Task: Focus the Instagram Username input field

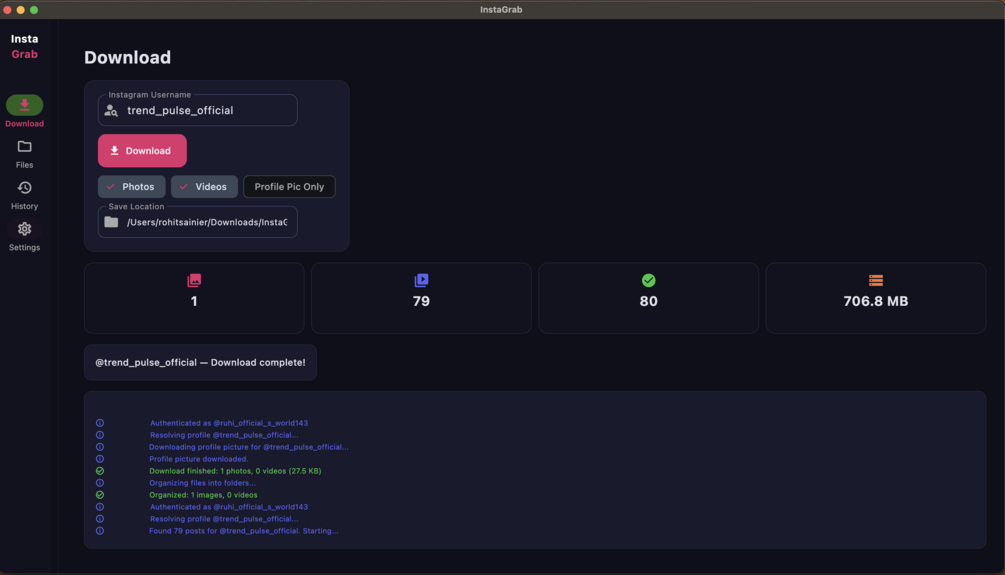Action: 197,110
